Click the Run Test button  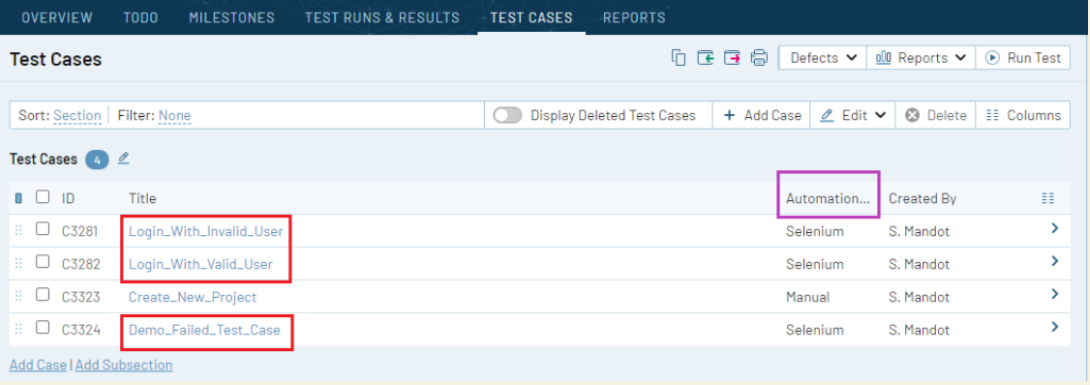(x=1023, y=58)
